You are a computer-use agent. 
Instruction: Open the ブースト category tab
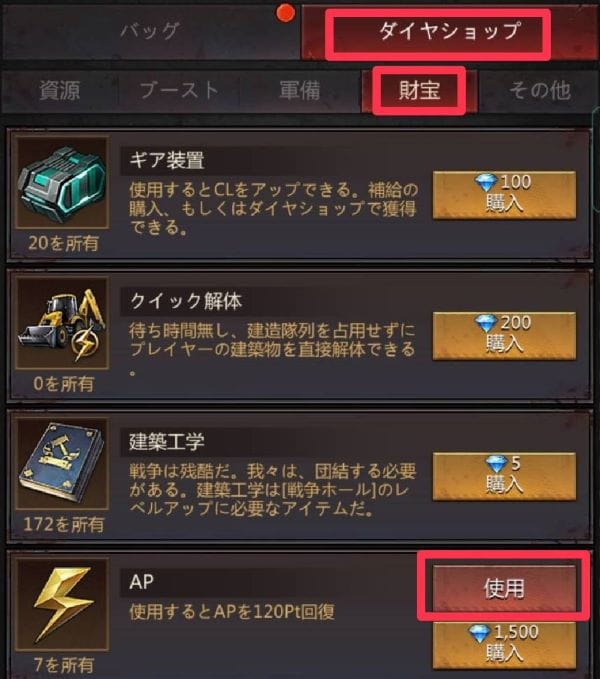click(179, 91)
